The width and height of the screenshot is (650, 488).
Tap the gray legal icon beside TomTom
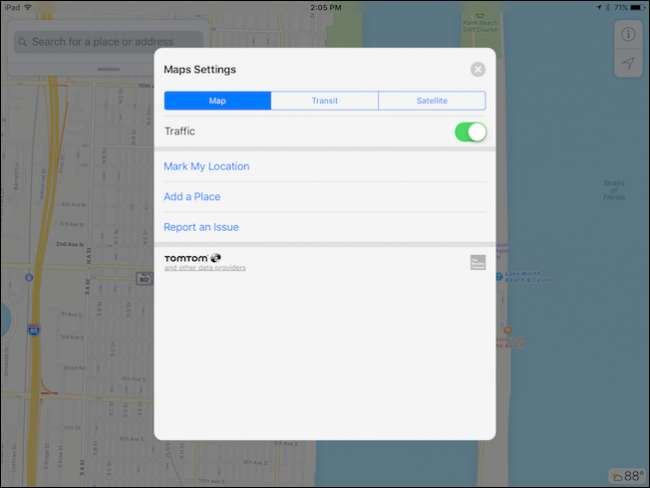coord(478,262)
